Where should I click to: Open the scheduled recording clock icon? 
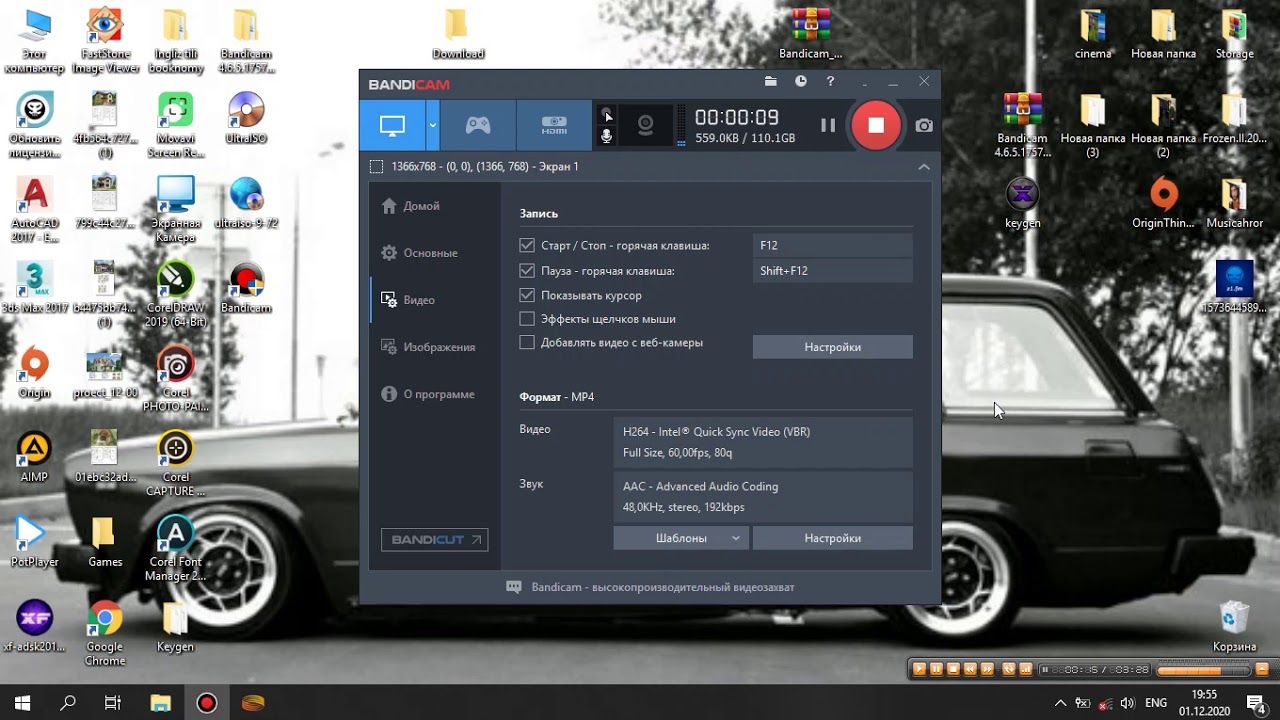(801, 82)
